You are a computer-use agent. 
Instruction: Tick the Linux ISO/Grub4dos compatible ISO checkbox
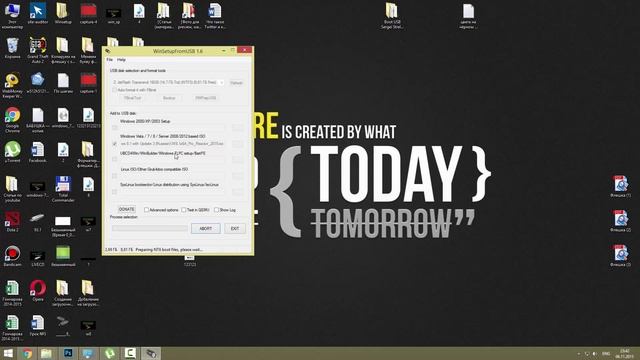coord(115,176)
